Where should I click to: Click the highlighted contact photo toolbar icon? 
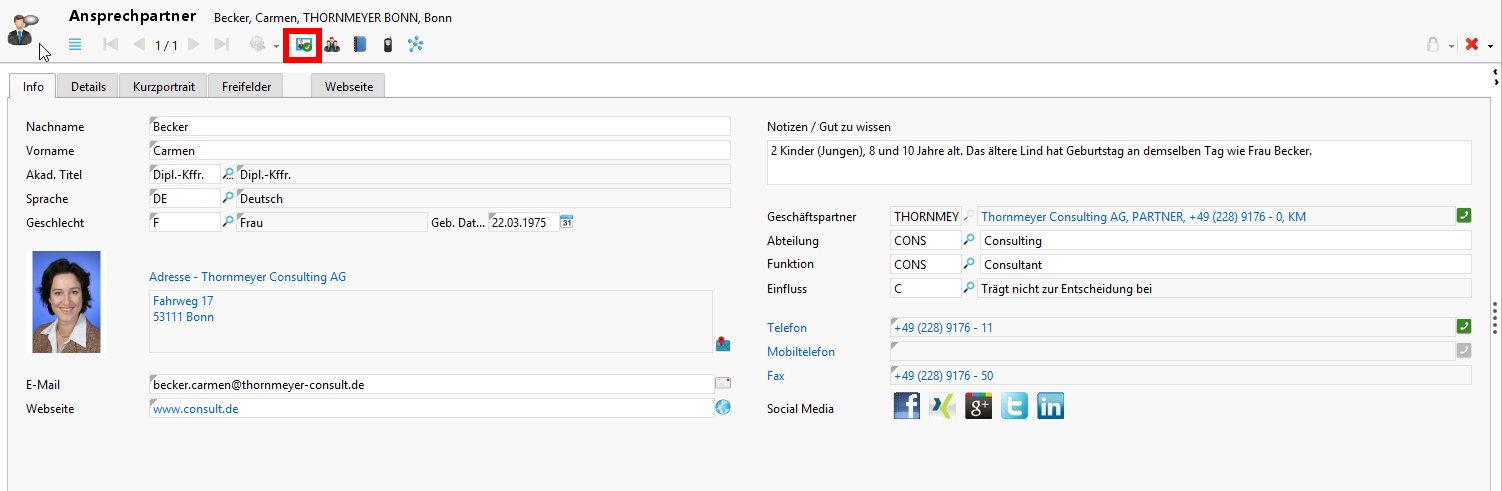pyautogui.click(x=304, y=45)
